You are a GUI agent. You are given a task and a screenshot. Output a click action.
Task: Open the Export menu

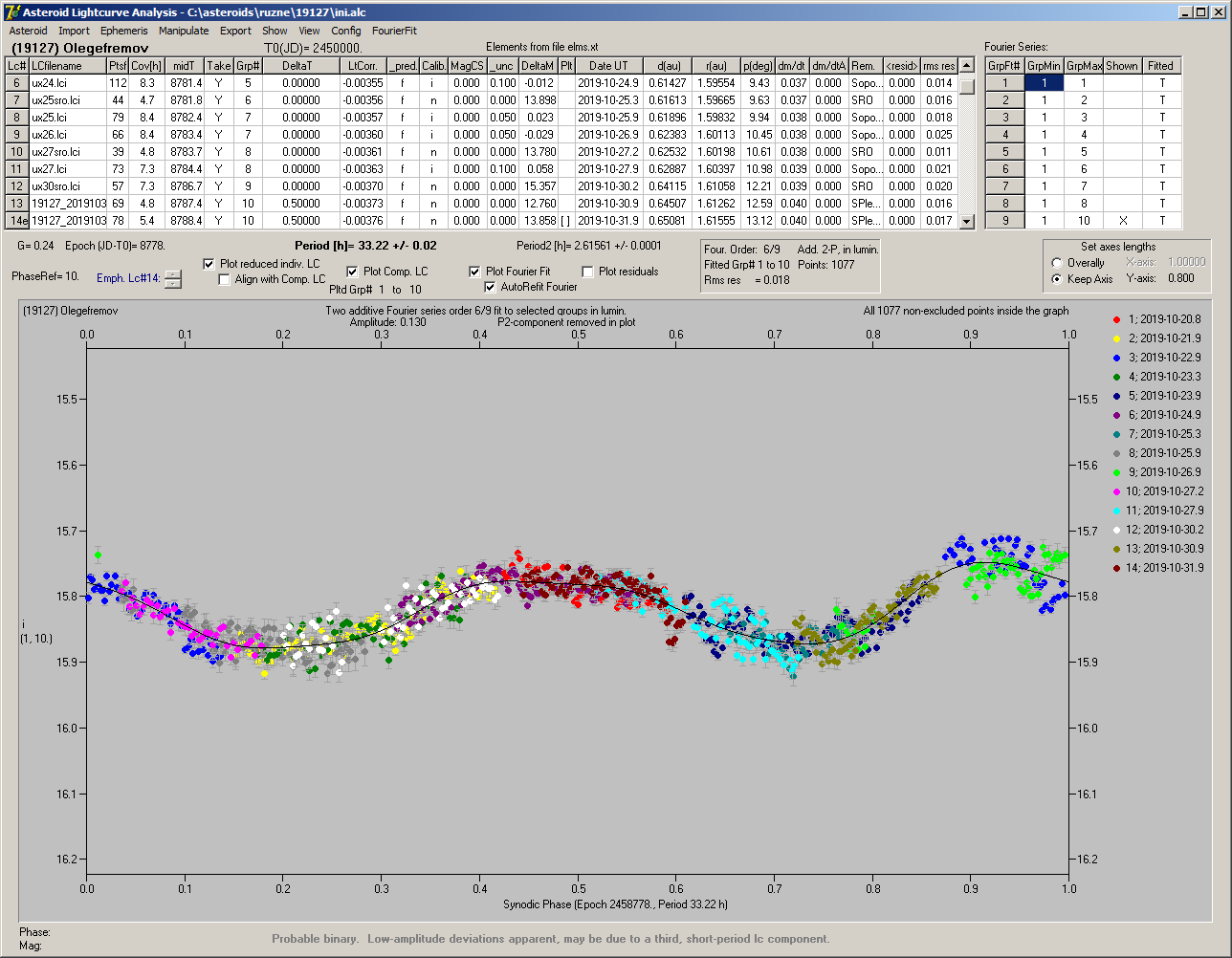click(x=235, y=31)
